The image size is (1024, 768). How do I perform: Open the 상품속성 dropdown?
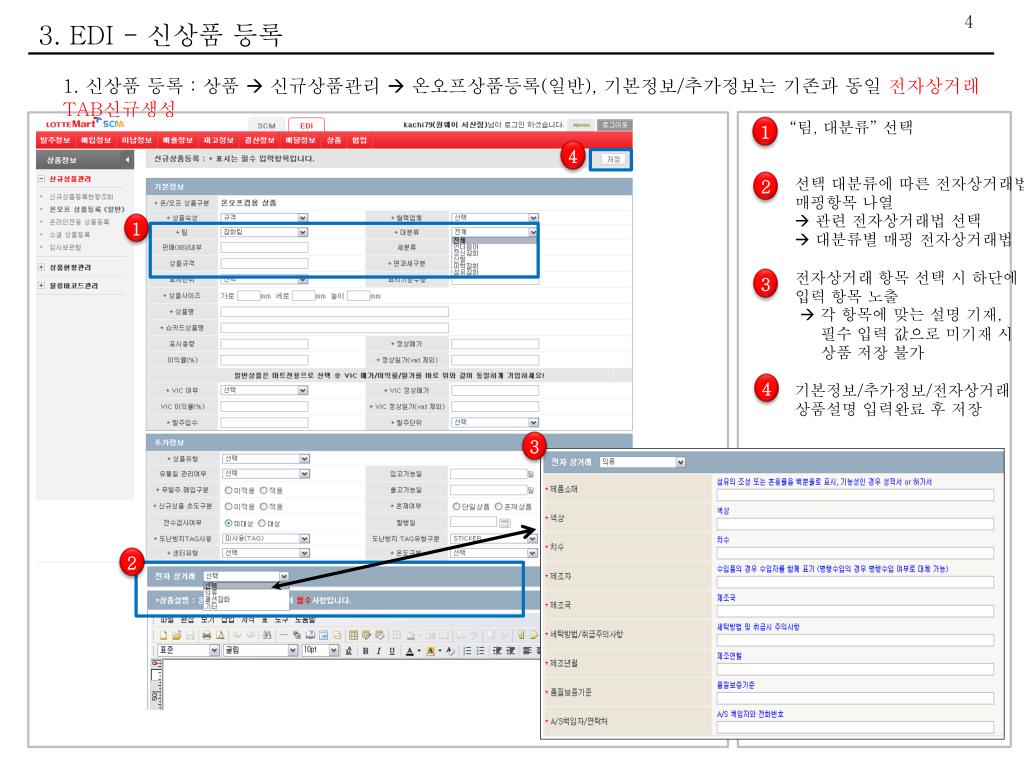[264, 217]
